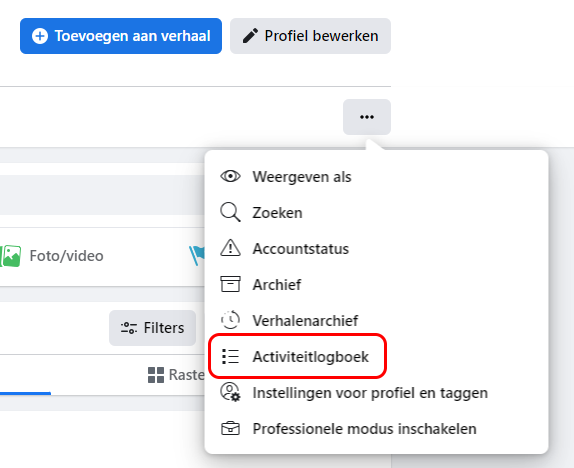Image resolution: width=574 pixels, height=468 pixels.
Task: Click Toevoegen aan verhaal button
Action: point(121,36)
